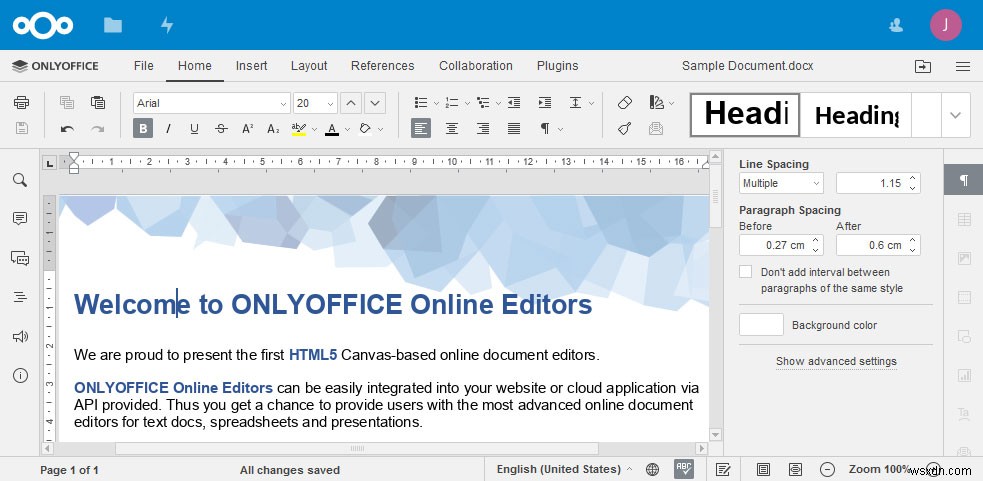Image resolution: width=983 pixels, height=481 pixels.
Task: Click the Paste clipboard icon
Action: point(98,103)
